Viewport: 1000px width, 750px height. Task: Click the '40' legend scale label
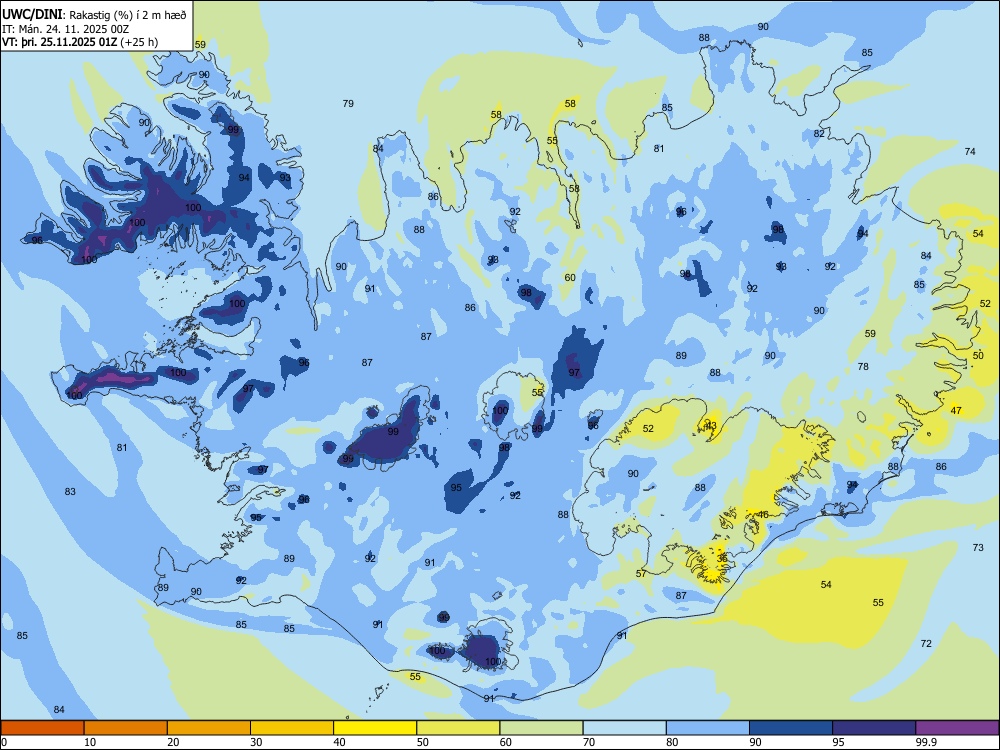click(339, 742)
